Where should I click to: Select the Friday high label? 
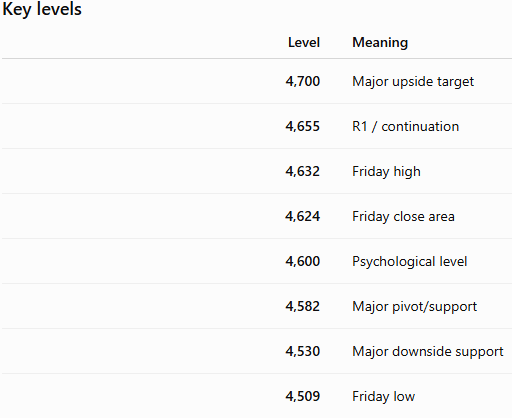pos(386,172)
